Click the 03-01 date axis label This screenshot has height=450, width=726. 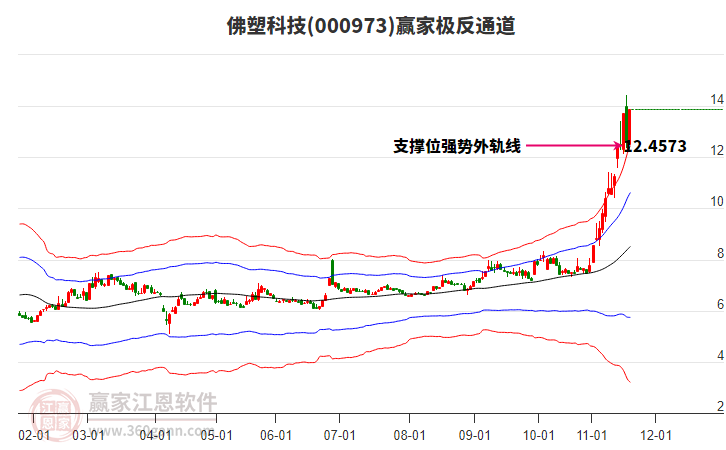click(x=88, y=436)
